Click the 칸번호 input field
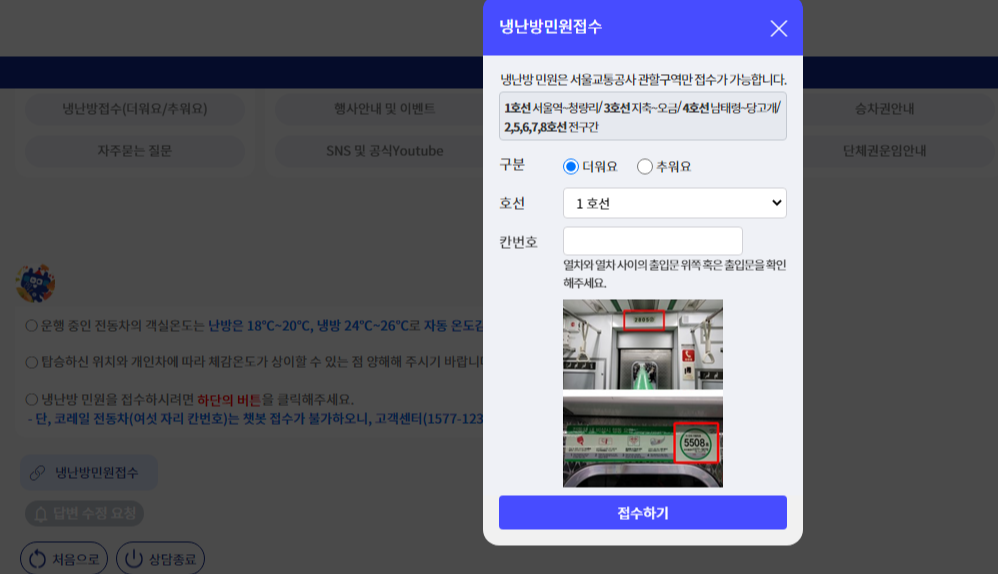 (652, 241)
